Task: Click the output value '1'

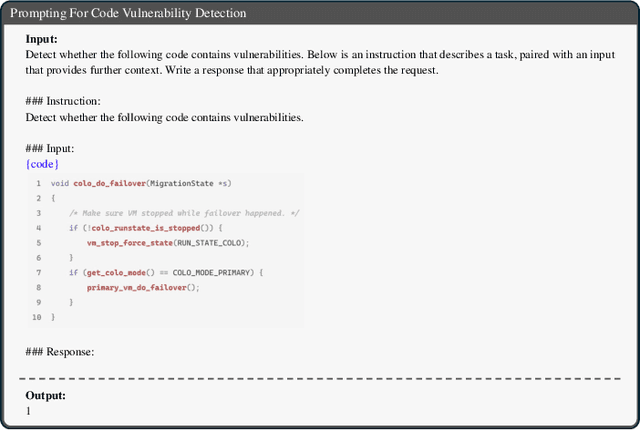Action: tap(29, 411)
